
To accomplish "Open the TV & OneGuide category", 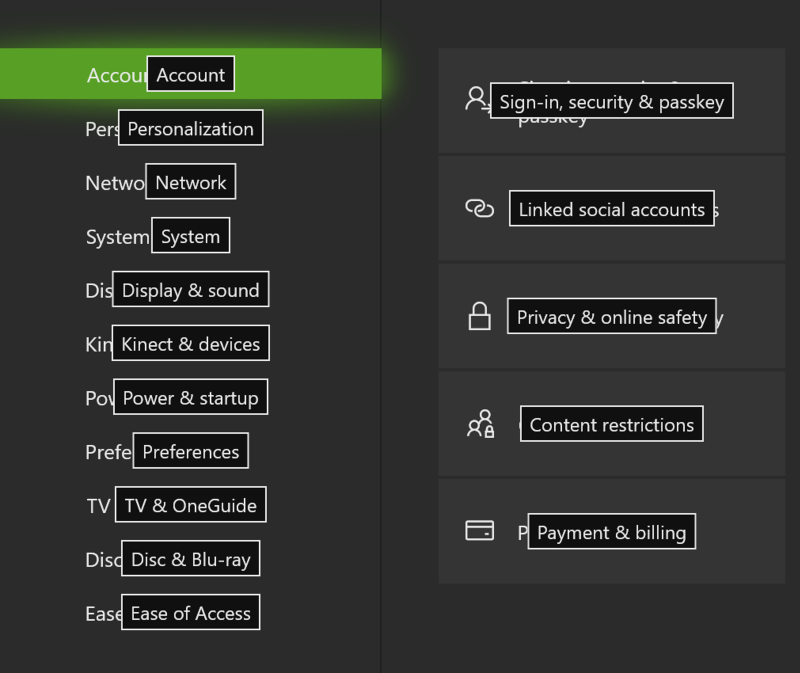I will 190,505.
